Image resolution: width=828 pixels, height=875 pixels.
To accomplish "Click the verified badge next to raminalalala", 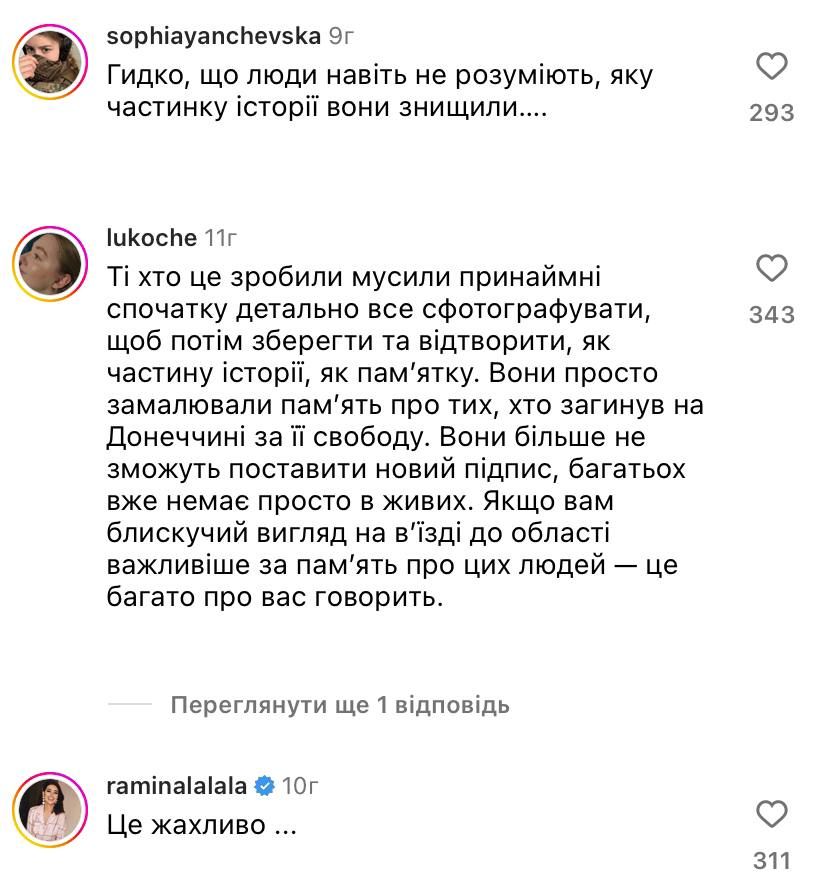I will point(264,786).
